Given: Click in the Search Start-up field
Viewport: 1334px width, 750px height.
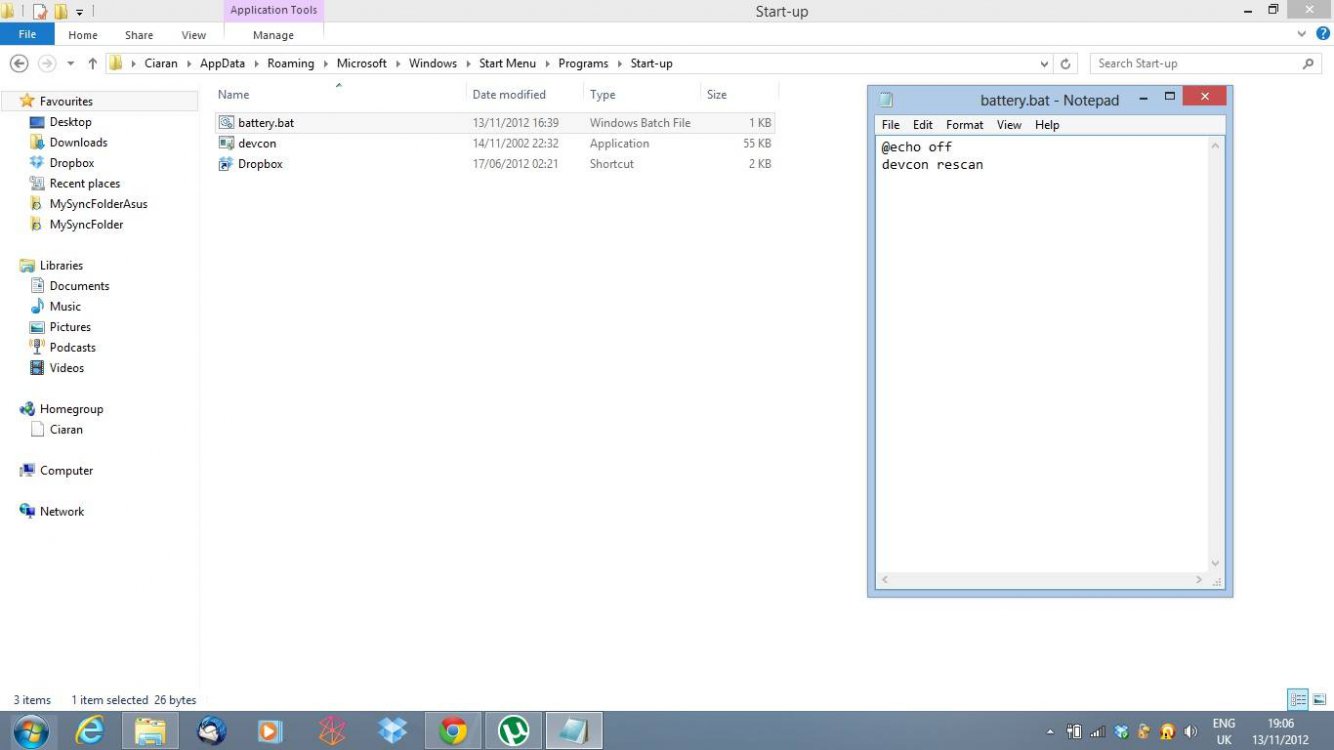Looking at the screenshot, I should click(x=1195, y=64).
